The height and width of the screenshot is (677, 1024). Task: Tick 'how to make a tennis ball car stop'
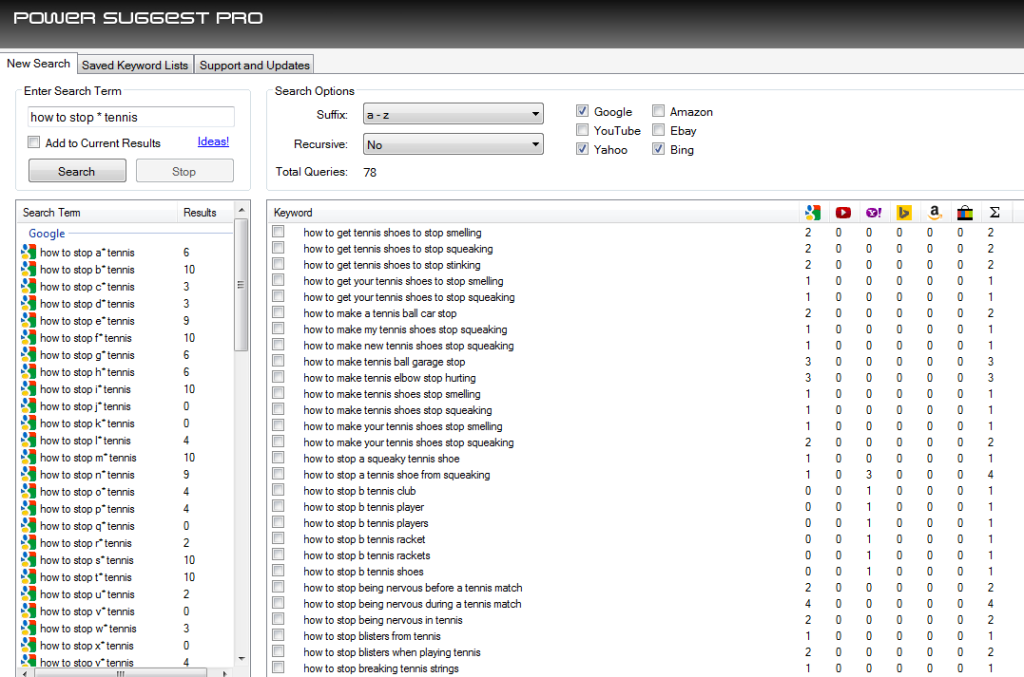tap(279, 313)
